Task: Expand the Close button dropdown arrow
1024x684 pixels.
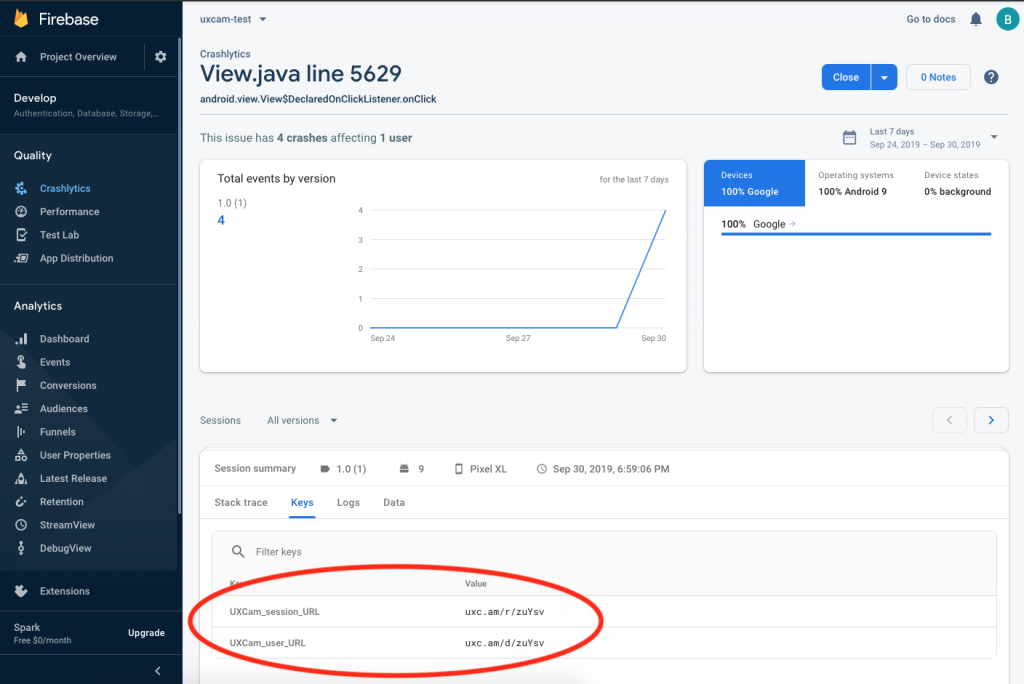Action: coord(884,77)
